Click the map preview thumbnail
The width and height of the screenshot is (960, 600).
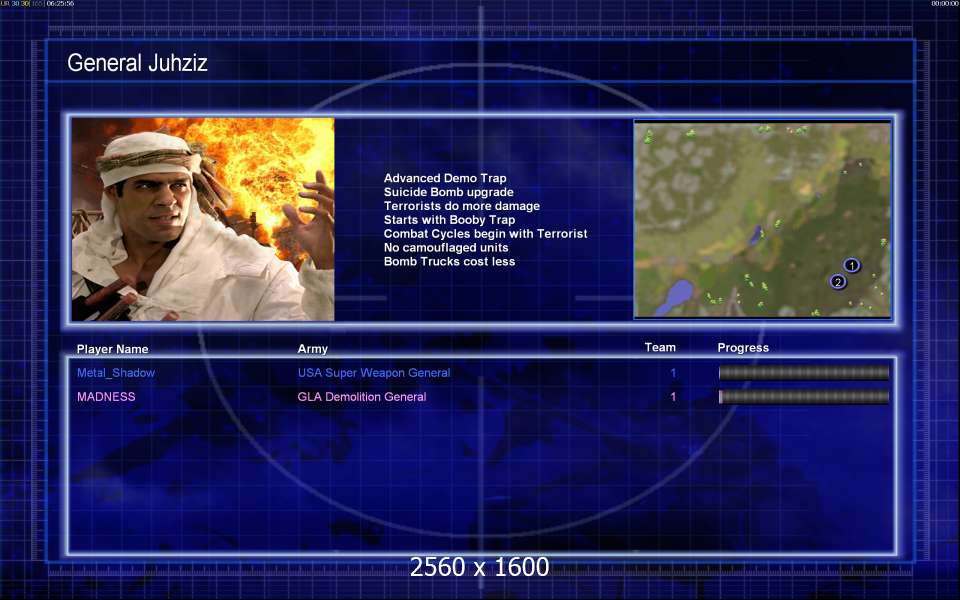coord(762,220)
